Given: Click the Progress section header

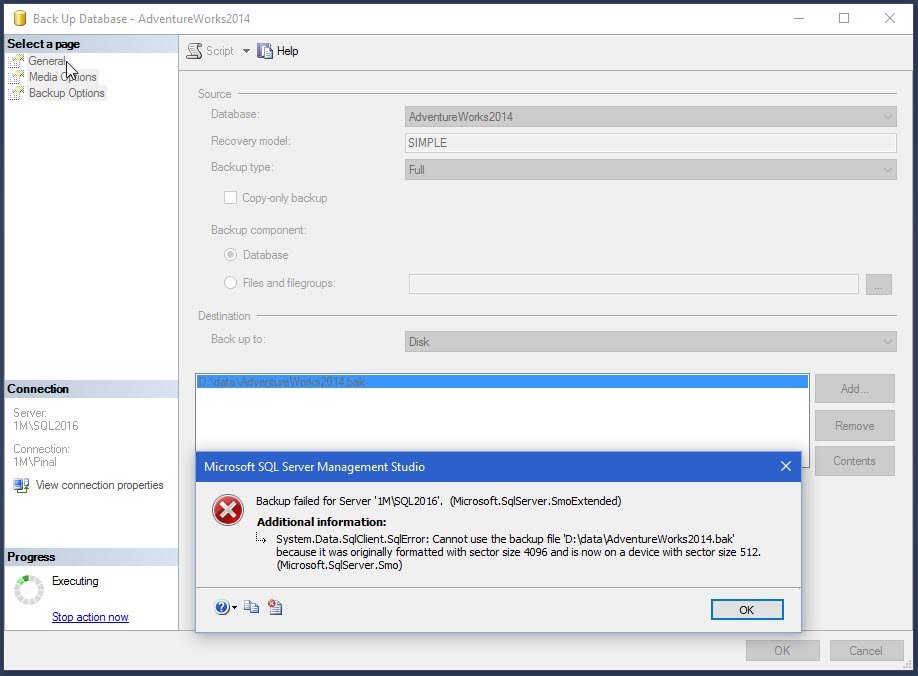Looking at the screenshot, I should 91,557.
